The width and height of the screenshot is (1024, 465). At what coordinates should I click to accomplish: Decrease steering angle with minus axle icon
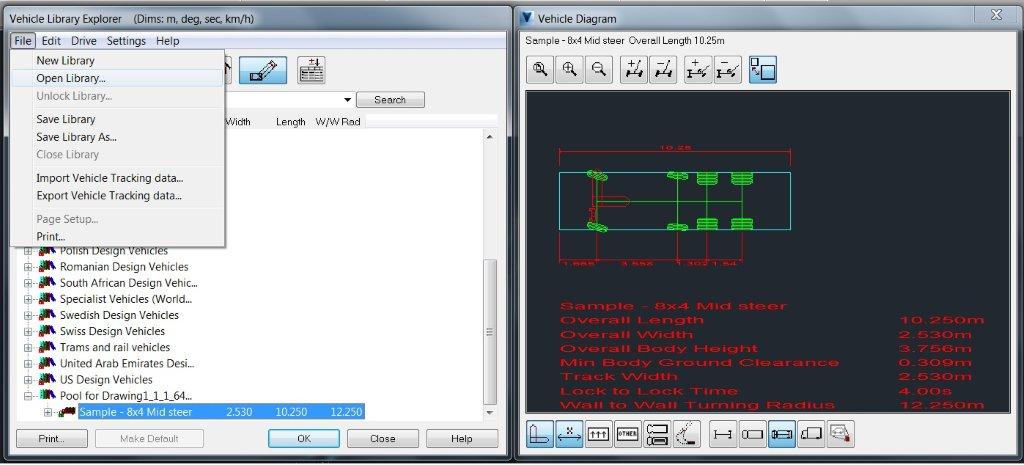pos(663,70)
